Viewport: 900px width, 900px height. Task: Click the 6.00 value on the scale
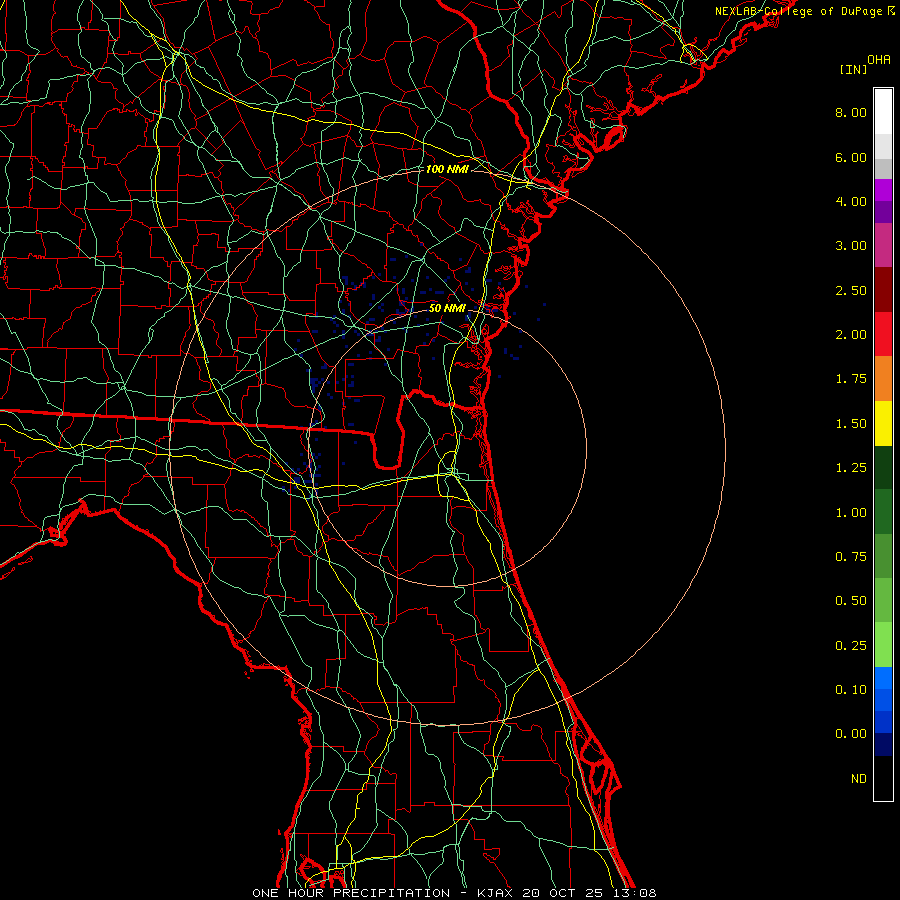851,157
